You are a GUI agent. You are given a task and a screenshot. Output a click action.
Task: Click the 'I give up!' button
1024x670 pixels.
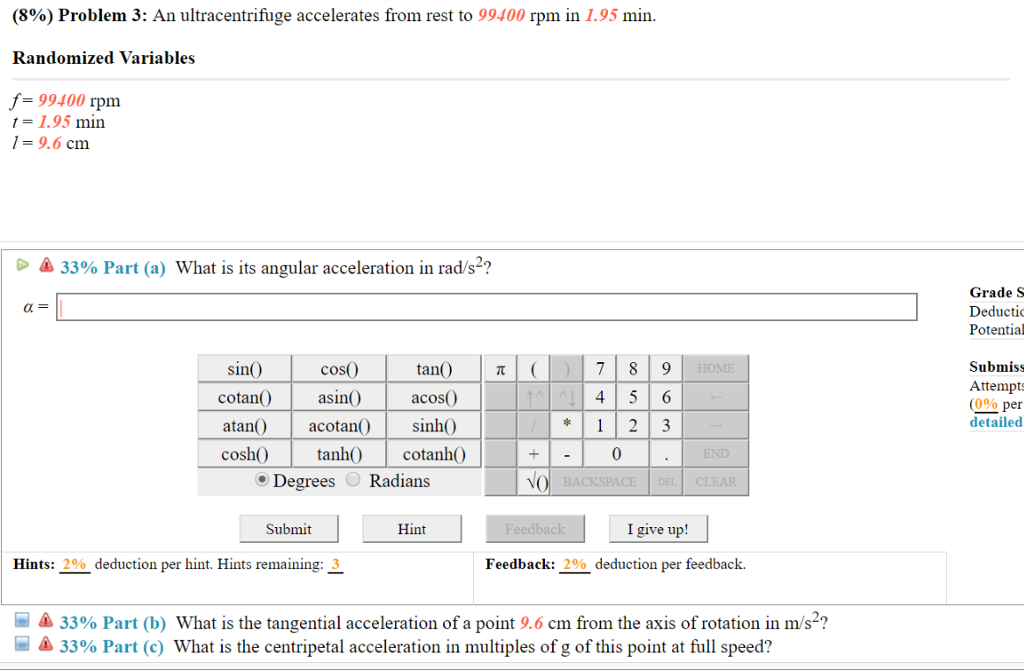pyautogui.click(x=658, y=528)
